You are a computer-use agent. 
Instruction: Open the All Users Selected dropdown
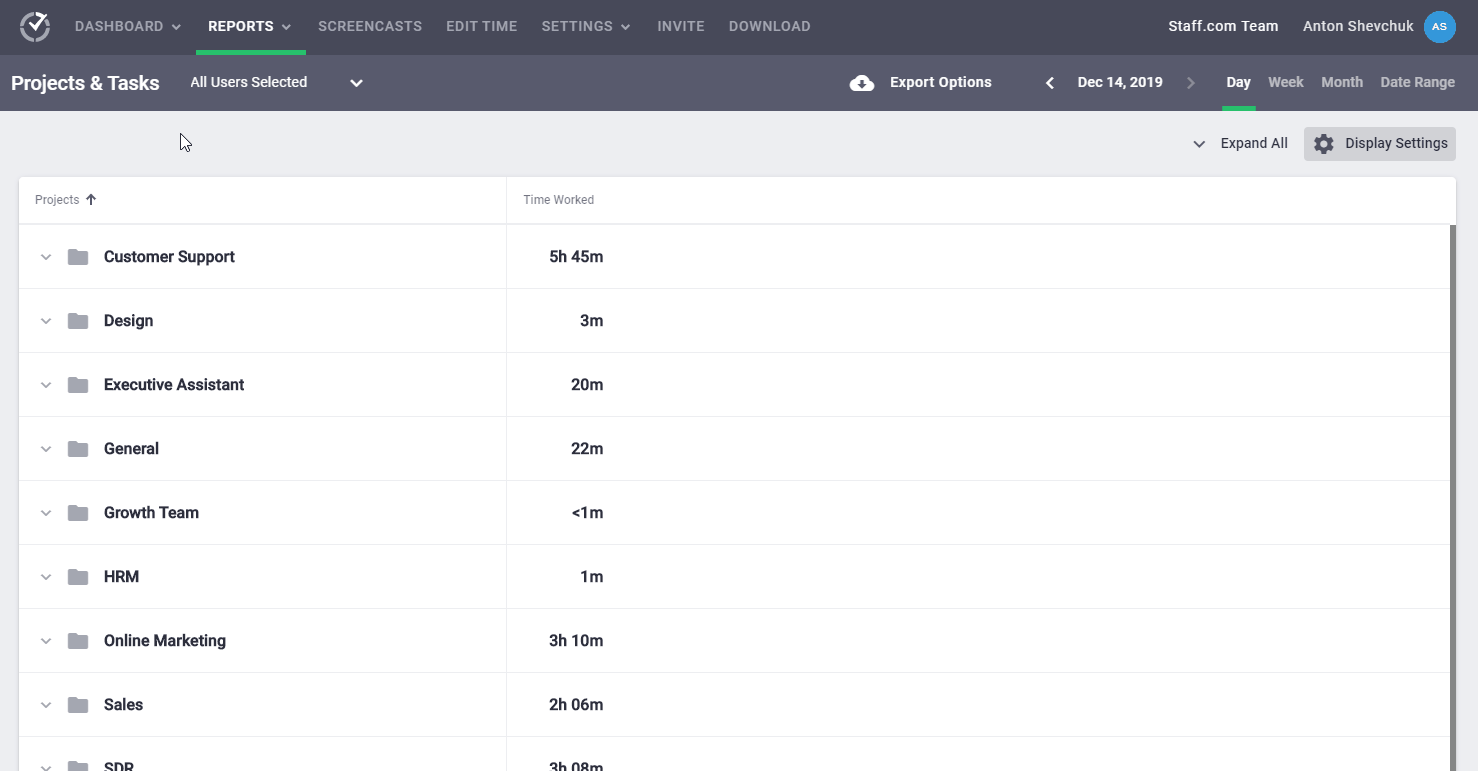(276, 83)
